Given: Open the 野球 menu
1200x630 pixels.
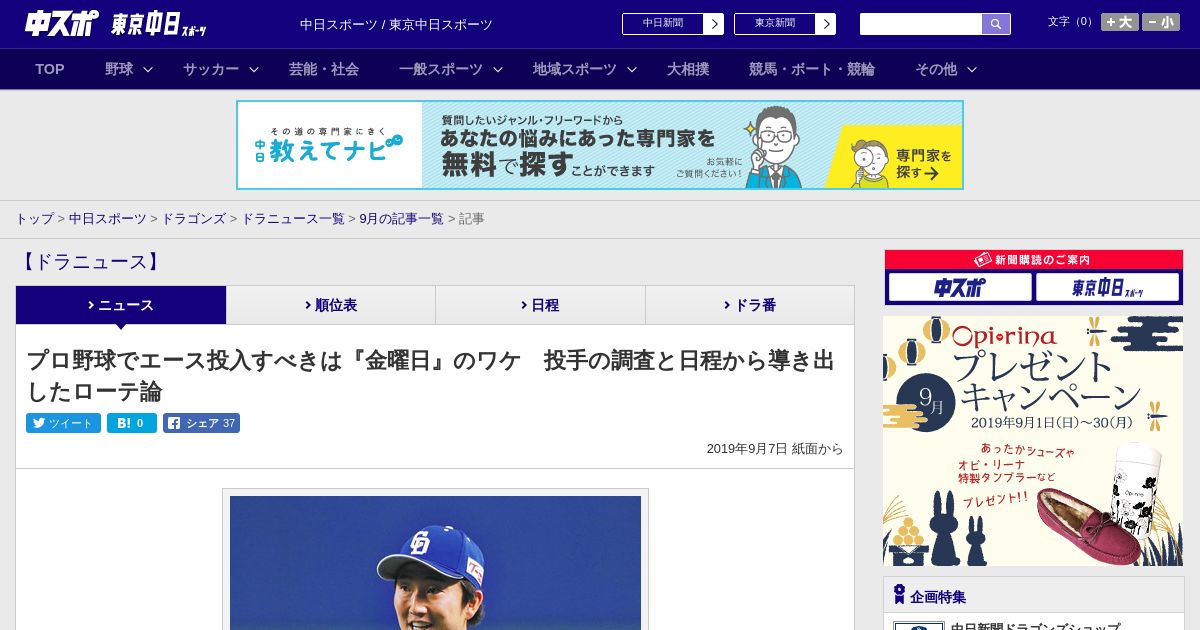Looking at the screenshot, I should click(x=119, y=69).
